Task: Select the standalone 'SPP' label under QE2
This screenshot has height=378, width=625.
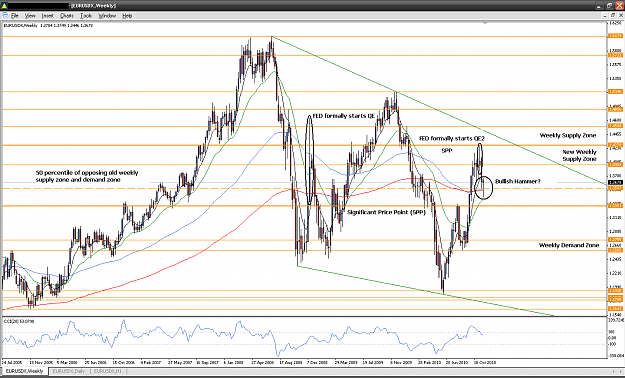Action: [x=447, y=151]
